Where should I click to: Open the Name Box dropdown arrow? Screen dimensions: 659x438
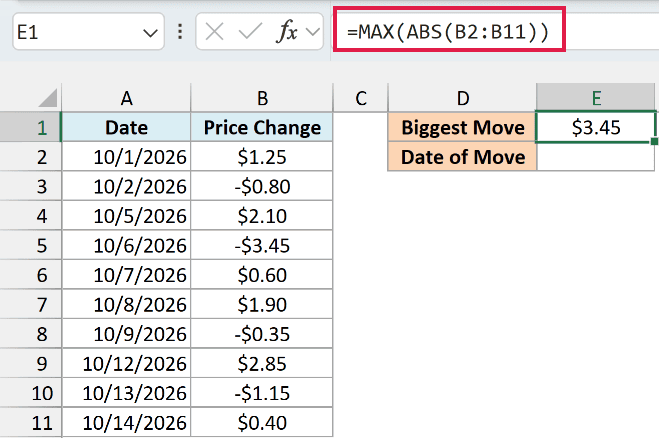150,32
